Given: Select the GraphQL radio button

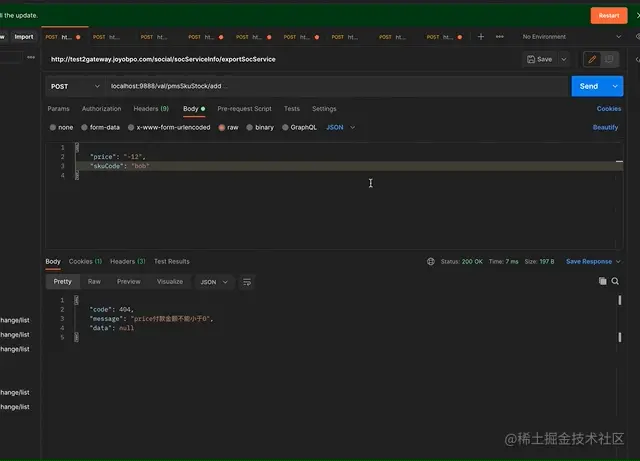Looking at the screenshot, I should pyautogui.click(x=285, y=127).
